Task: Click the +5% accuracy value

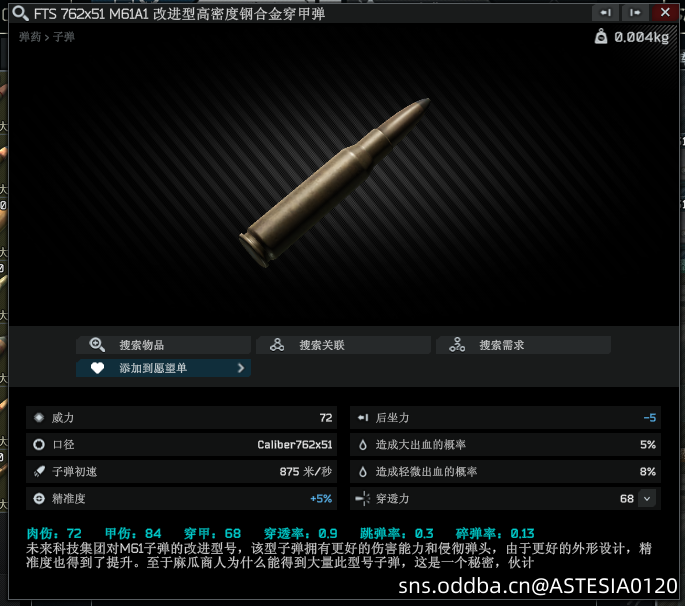Action: 321,499
